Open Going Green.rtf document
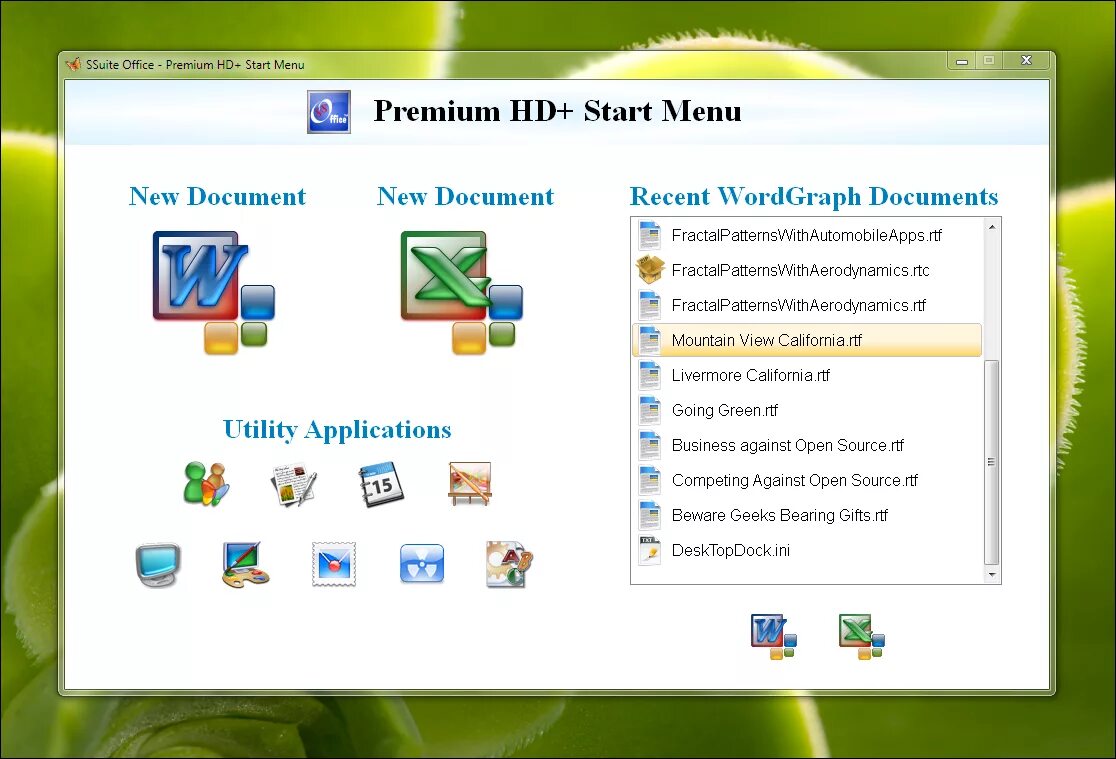This screenshot has height=759, width=1116. coord(806,410)
